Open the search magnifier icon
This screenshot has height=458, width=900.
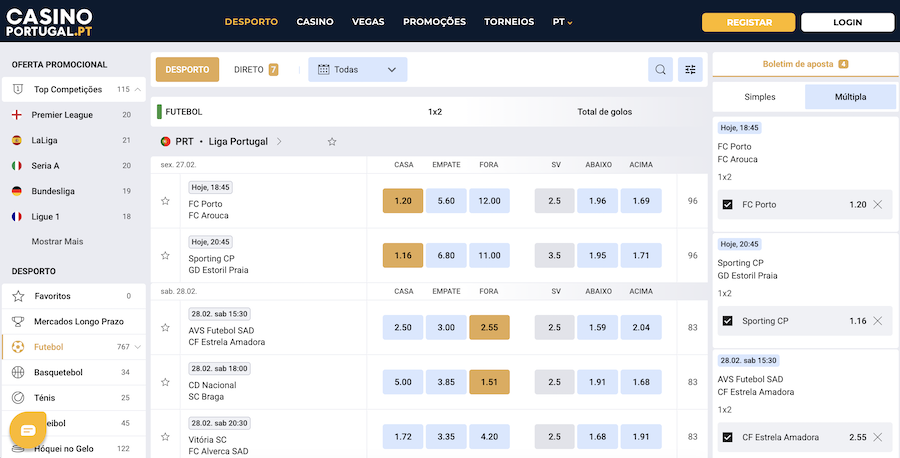coord(660,69)
